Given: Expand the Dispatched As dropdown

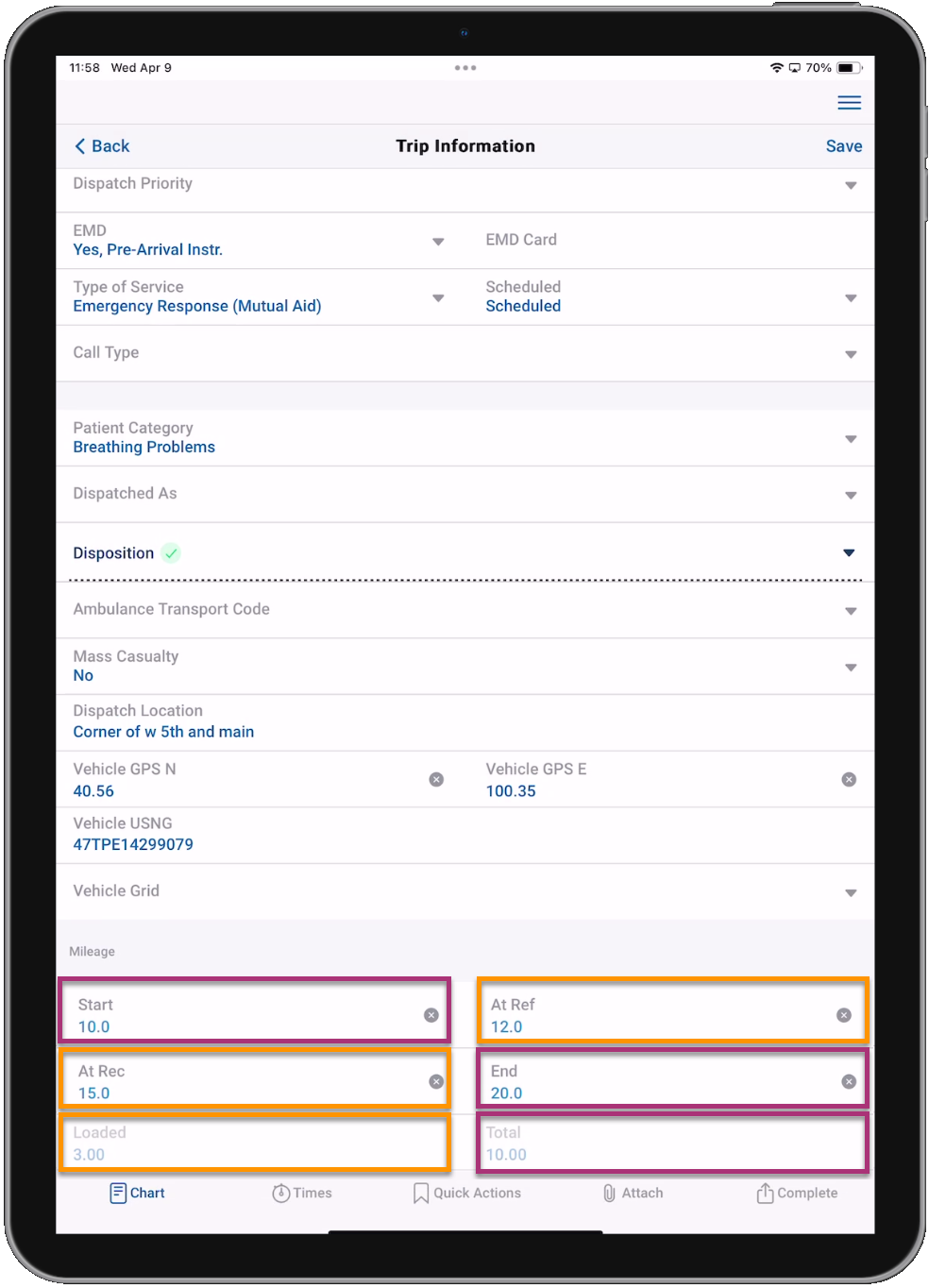Looking at the screenshot, I should coord(851,496).
